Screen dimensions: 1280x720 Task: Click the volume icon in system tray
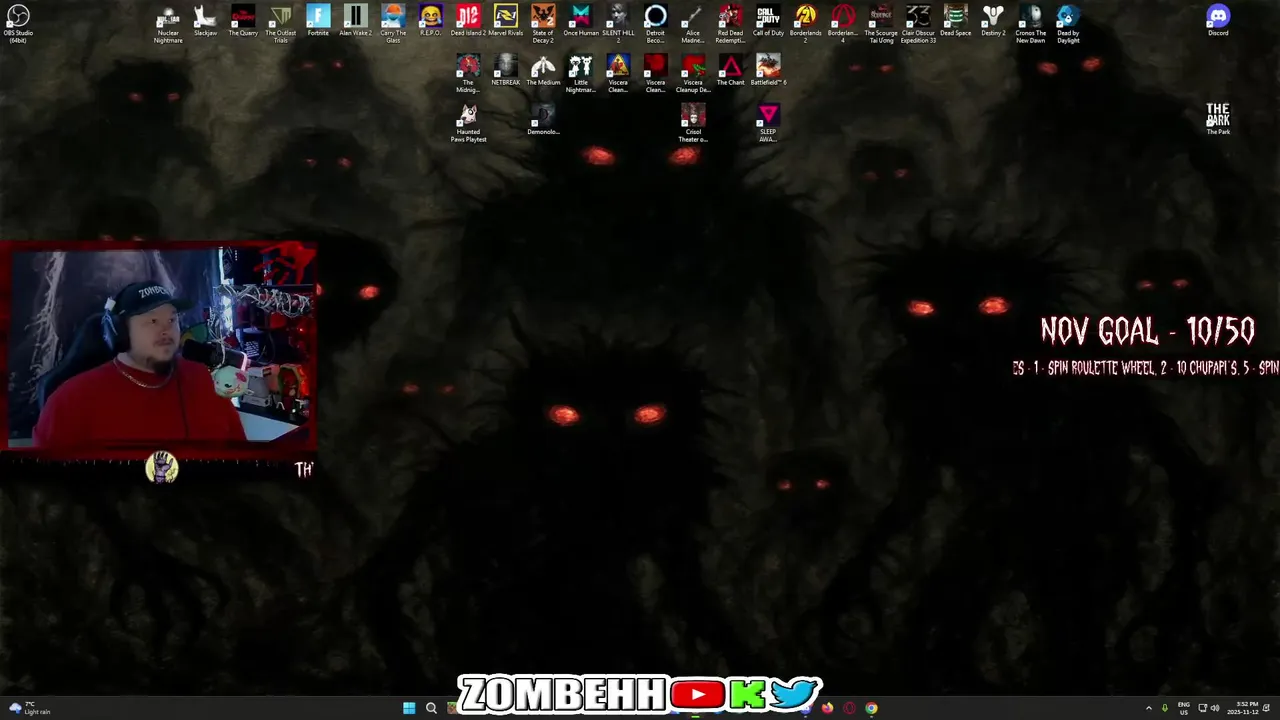click(1215, 708)
